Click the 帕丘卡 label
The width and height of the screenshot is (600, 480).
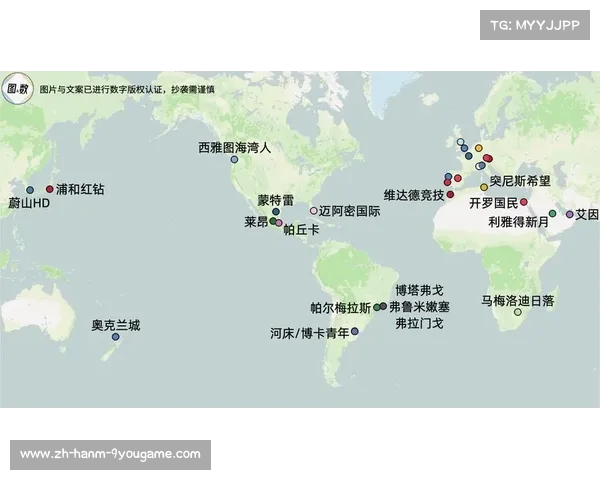coord(301,230)
